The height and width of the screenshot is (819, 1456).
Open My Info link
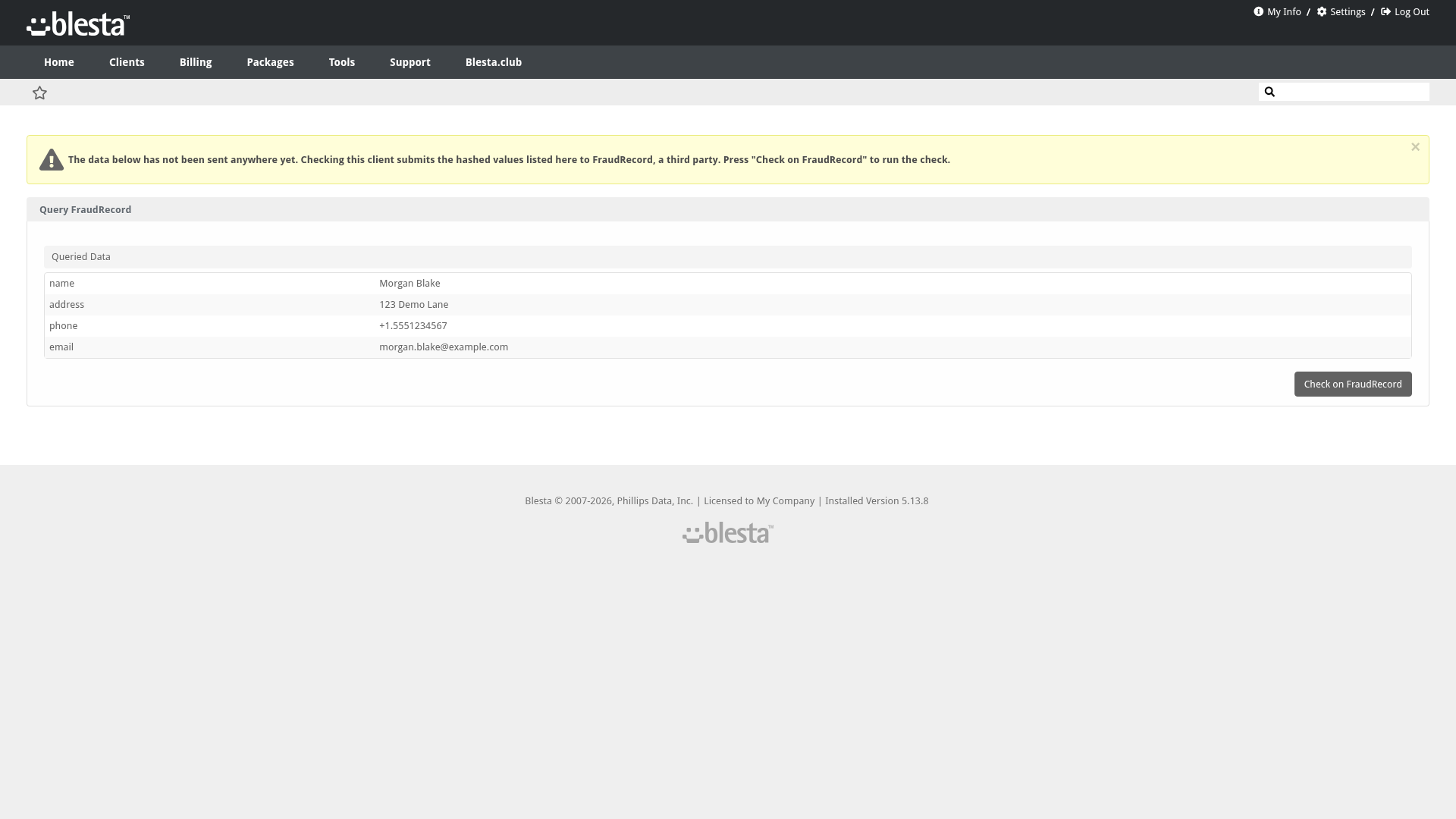click(1277, 11)
